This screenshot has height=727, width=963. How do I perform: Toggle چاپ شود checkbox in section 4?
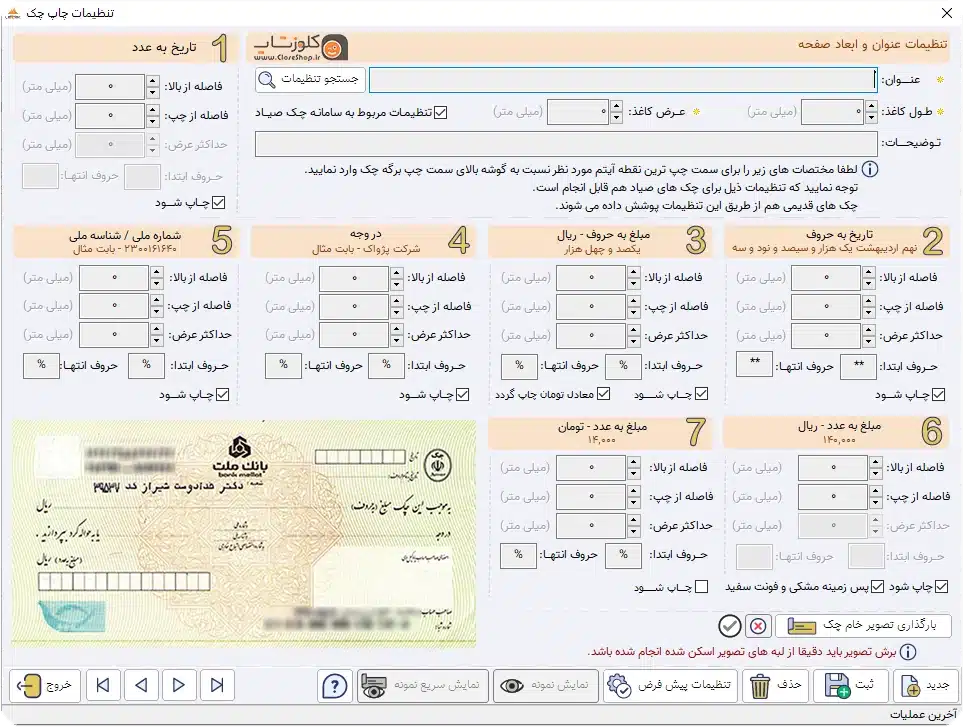click(462, 394)
